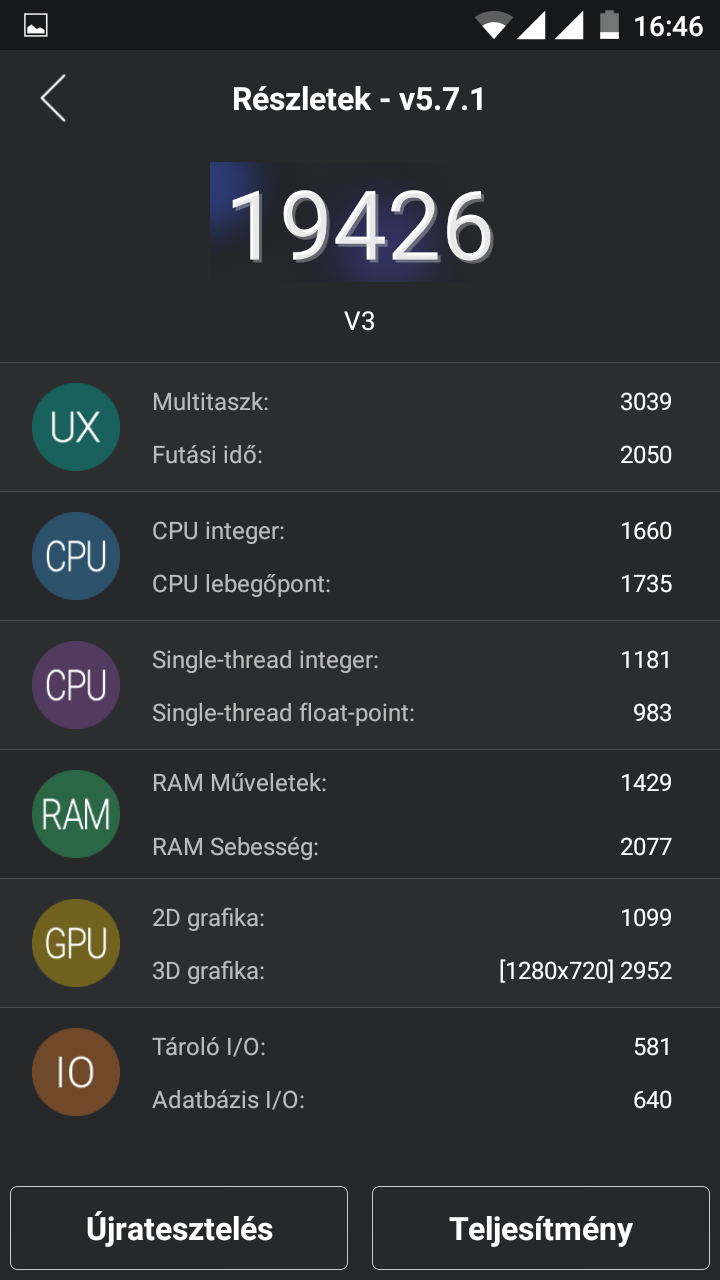Screen dimensions: 720x1280
Task: Select the Adatbázis I/O result row
Action: [410, 1100]
